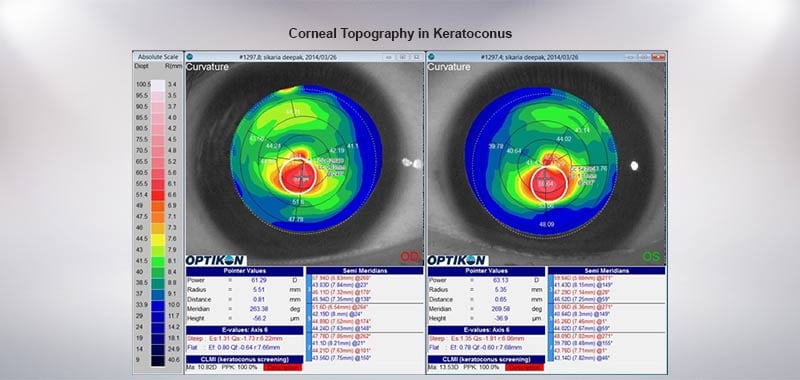Select the 100.5 diopter color swatch

pos(158,85)
